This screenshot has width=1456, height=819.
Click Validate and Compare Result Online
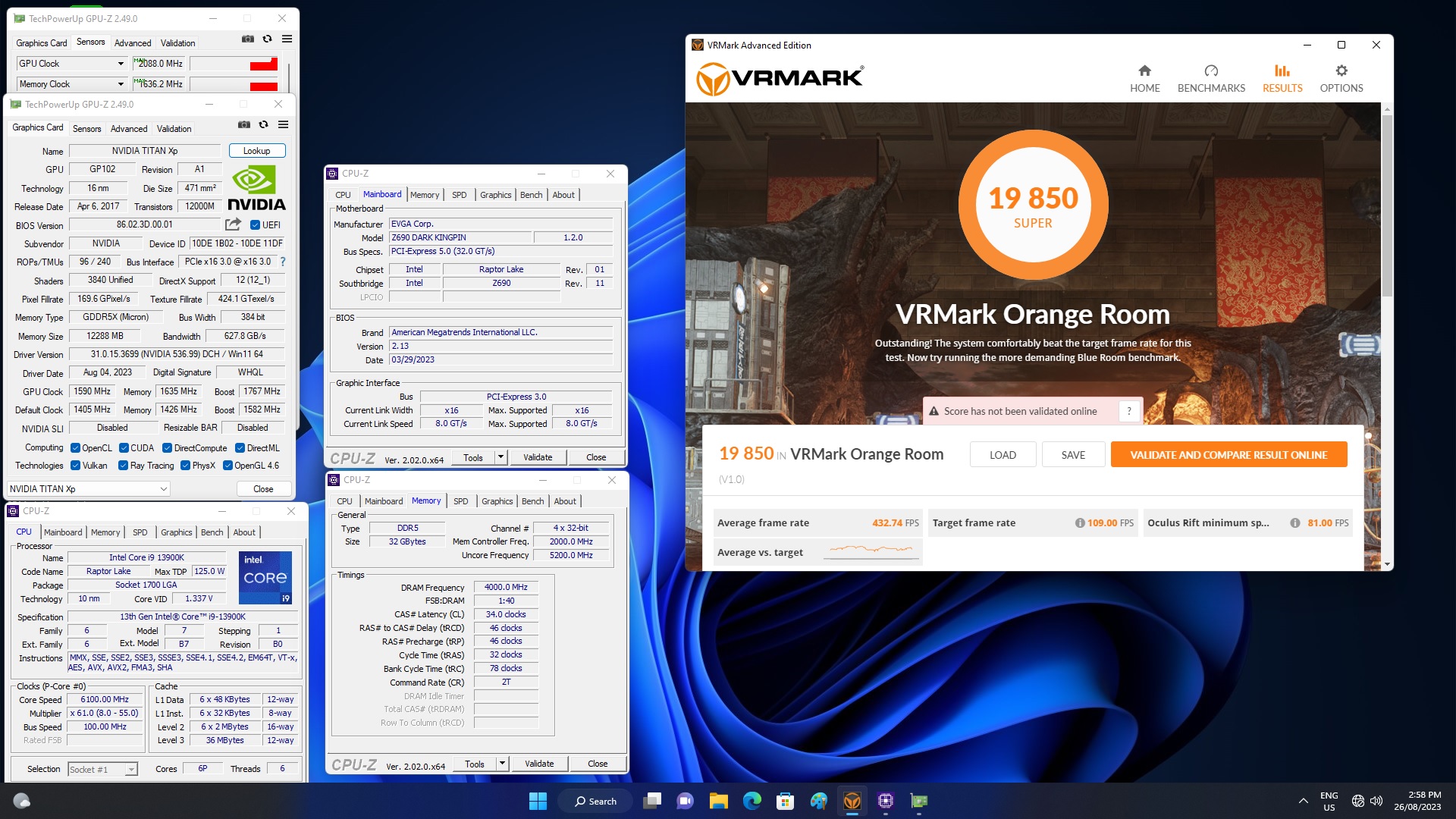click(1228, 455)
